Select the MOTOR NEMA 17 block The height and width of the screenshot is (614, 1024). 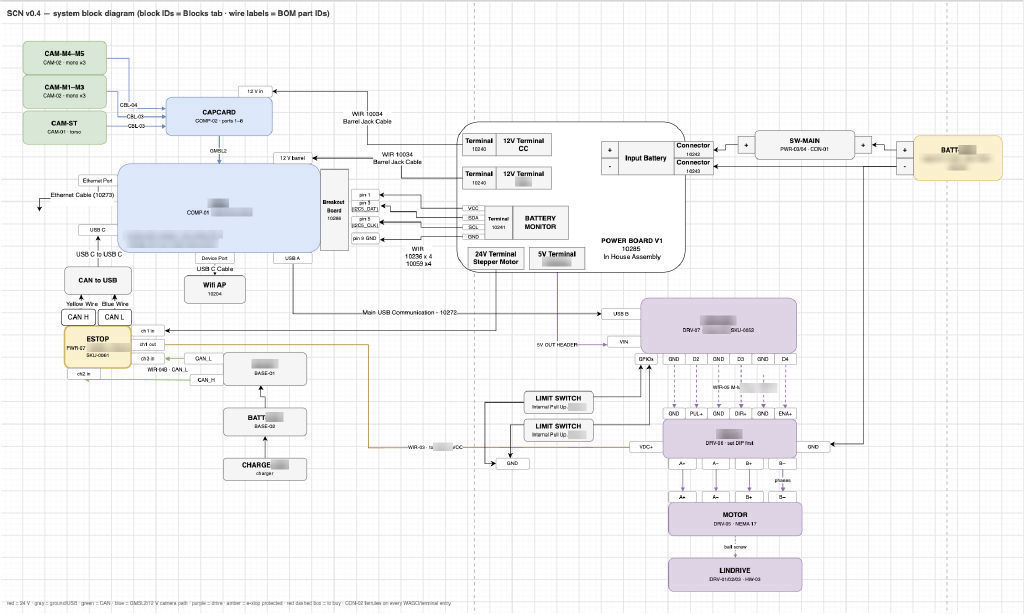point(735,519)
